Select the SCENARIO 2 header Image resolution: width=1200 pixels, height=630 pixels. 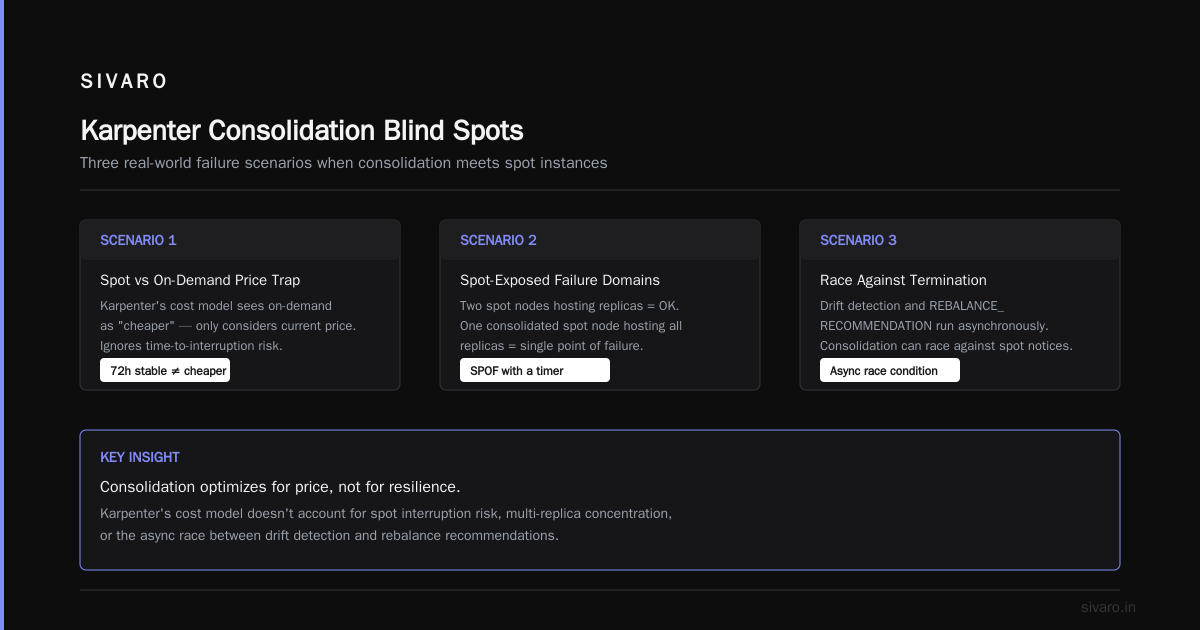pos(498,240)
